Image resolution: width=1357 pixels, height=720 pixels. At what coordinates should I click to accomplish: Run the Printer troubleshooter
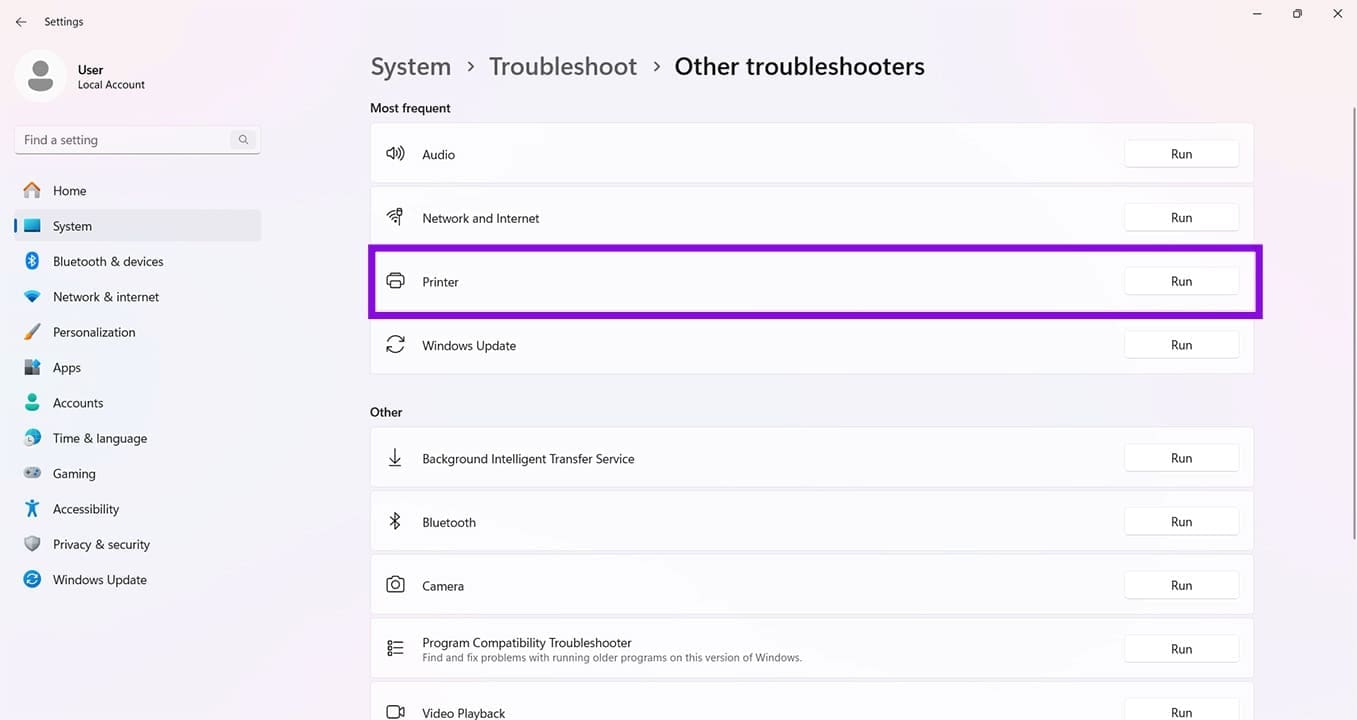click(1181, 281)
